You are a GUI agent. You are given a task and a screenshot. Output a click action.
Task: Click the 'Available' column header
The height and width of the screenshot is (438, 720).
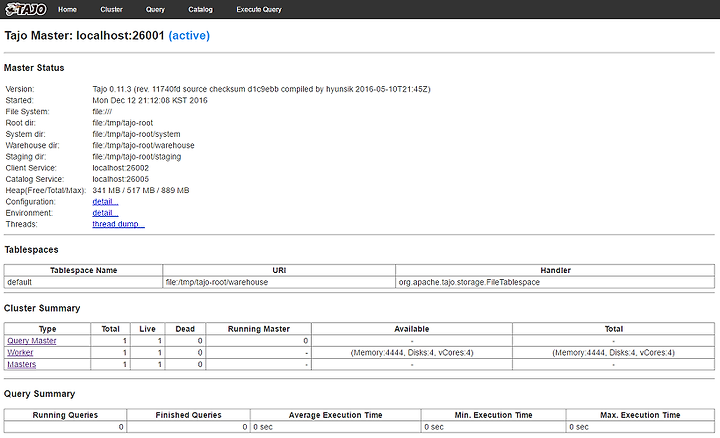[x=412, y=329]
